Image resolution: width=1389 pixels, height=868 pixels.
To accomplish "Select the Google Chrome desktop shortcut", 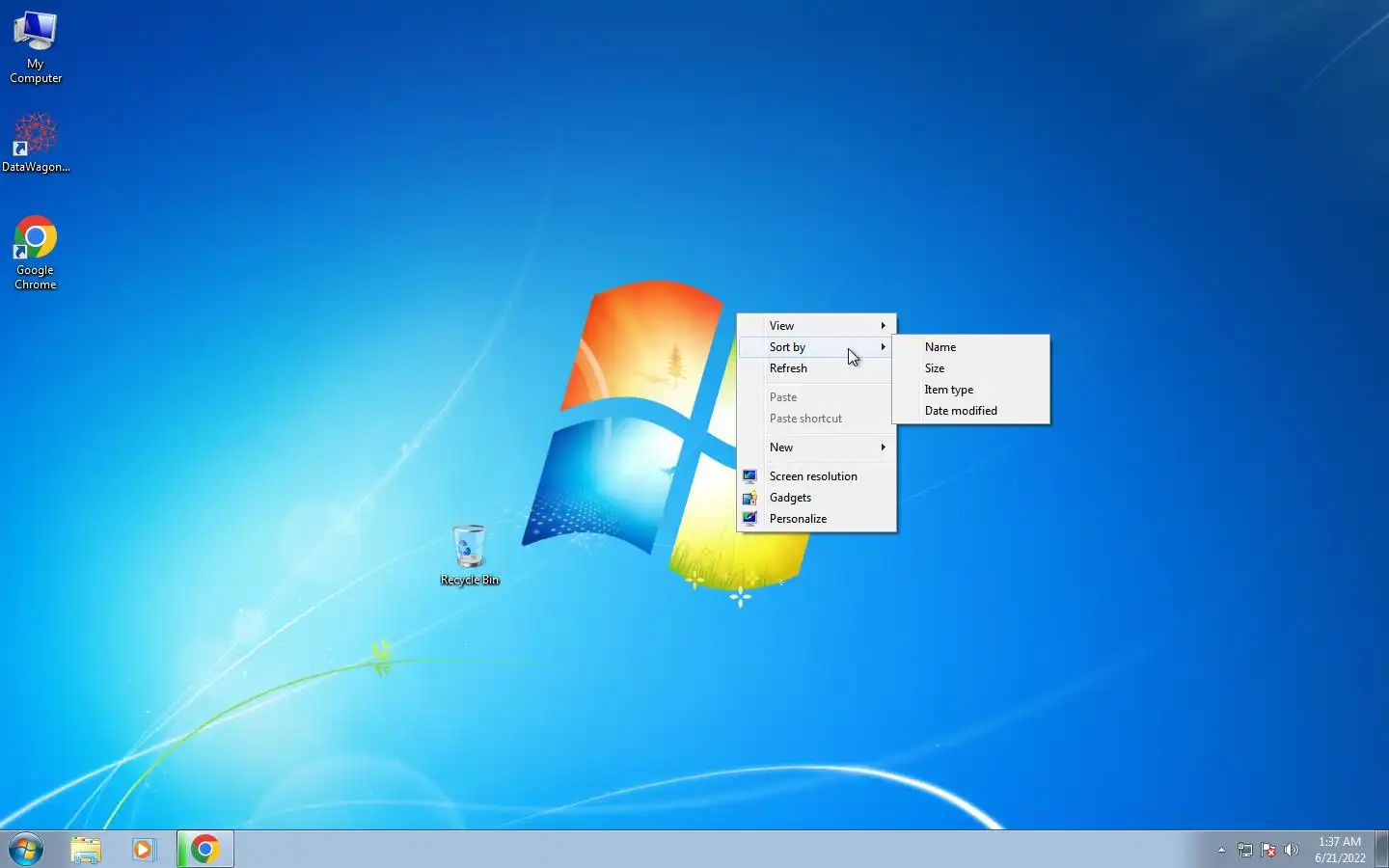I will click(x=36, y=253).
